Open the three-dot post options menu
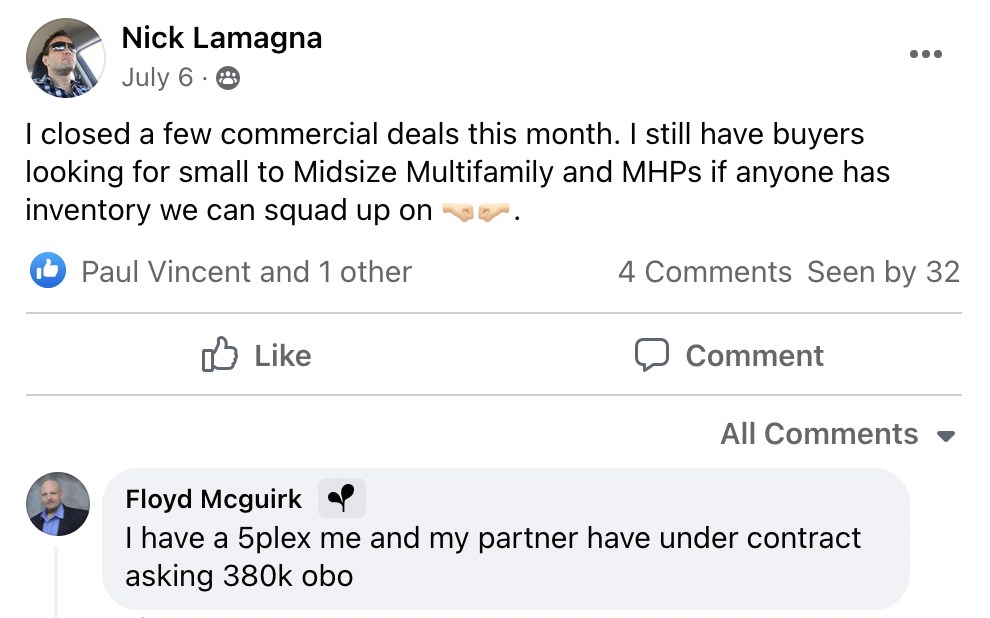 click(925, 54)
